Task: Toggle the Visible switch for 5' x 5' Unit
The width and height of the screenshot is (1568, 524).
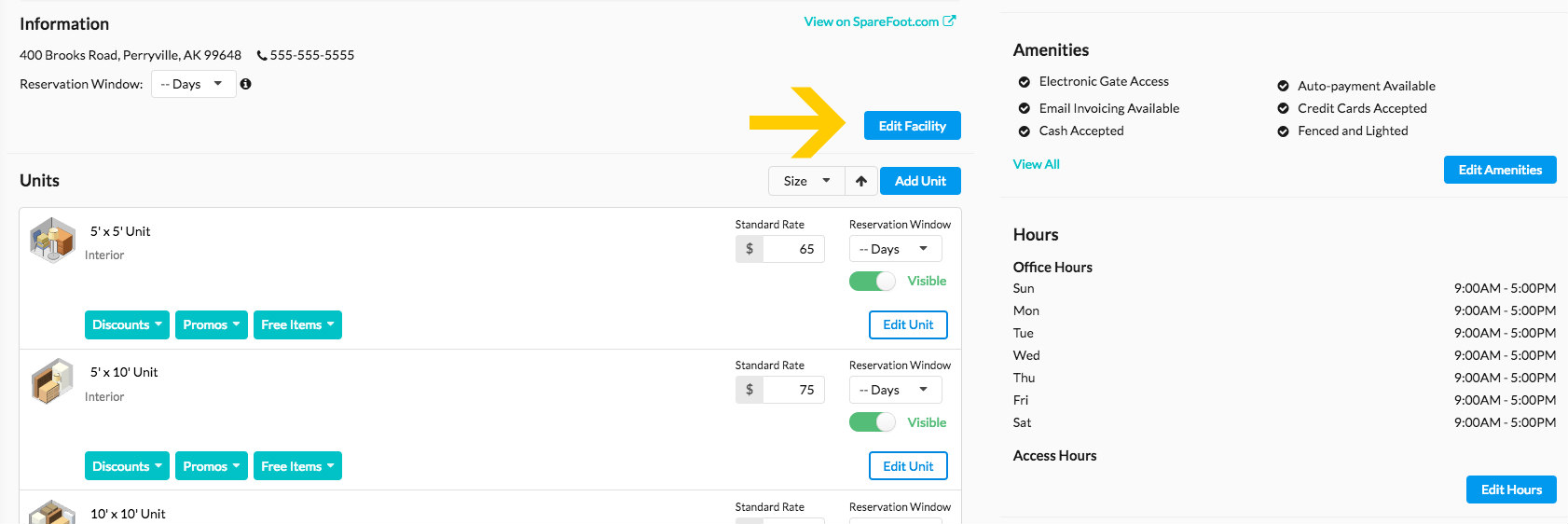Action: pyautogui.click(x=873, y=281)
